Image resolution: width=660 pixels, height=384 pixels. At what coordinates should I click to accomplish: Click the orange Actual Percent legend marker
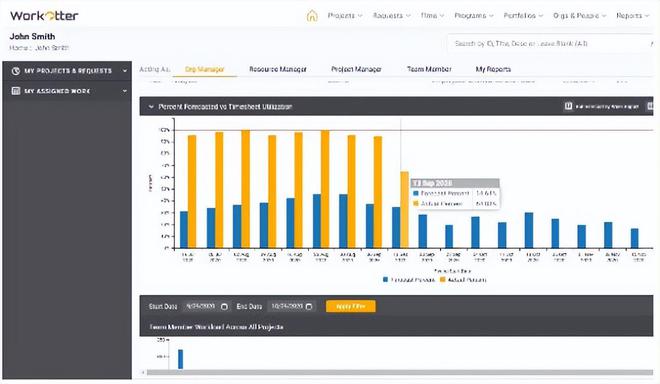coord(442,280)
